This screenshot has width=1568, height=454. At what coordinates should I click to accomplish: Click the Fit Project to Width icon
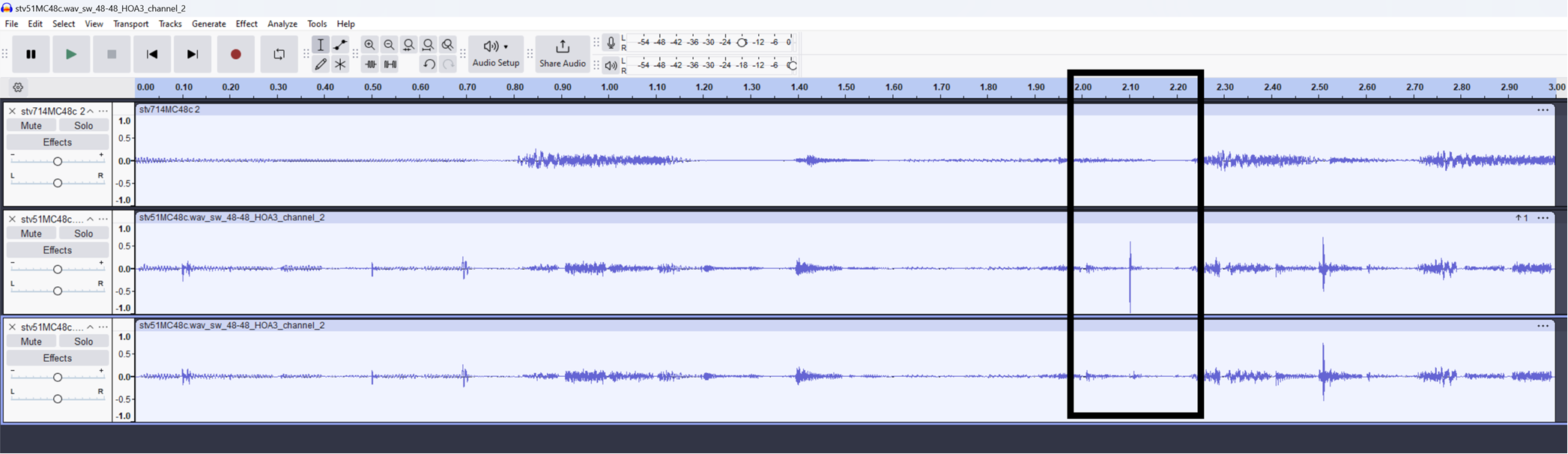428,45
